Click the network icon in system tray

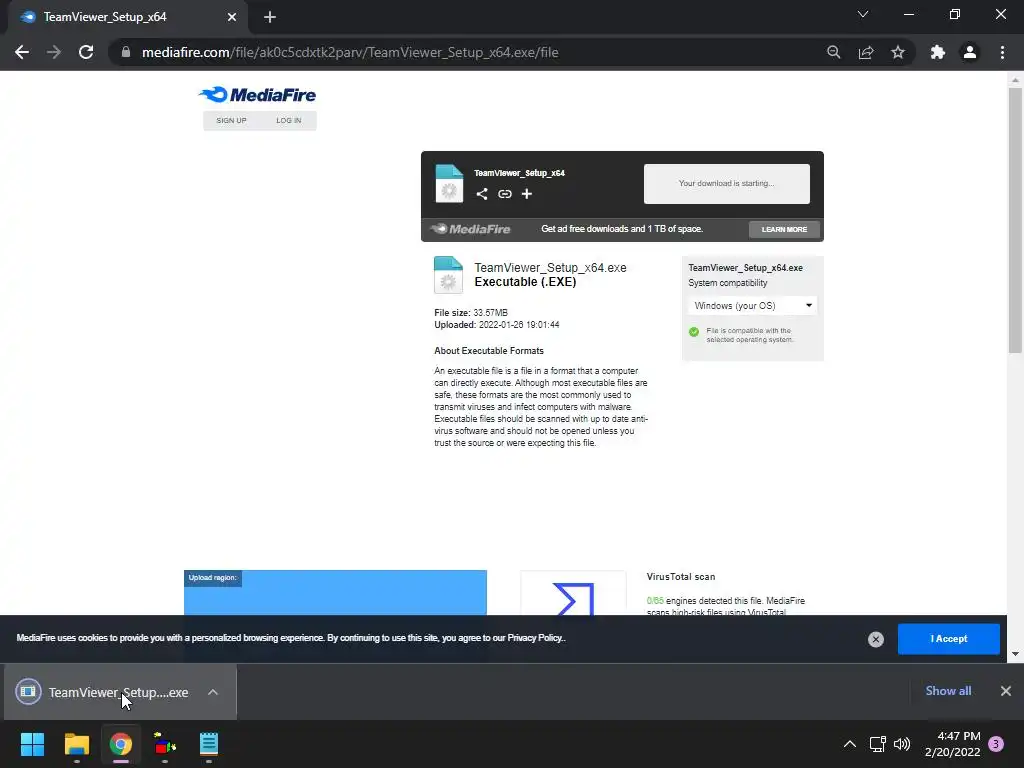point(877,744)
